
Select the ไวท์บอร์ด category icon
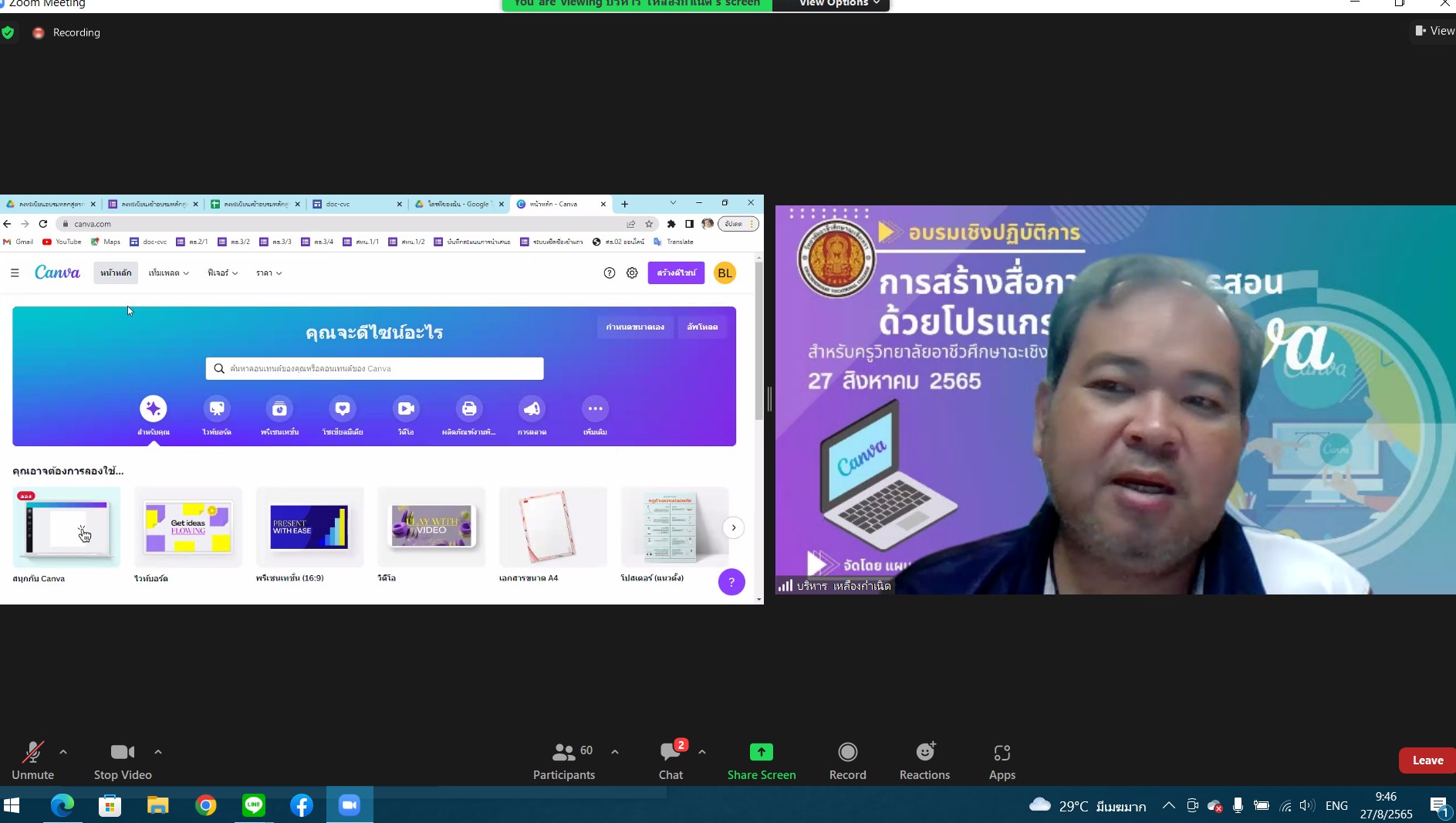click(x=217, y=408)
